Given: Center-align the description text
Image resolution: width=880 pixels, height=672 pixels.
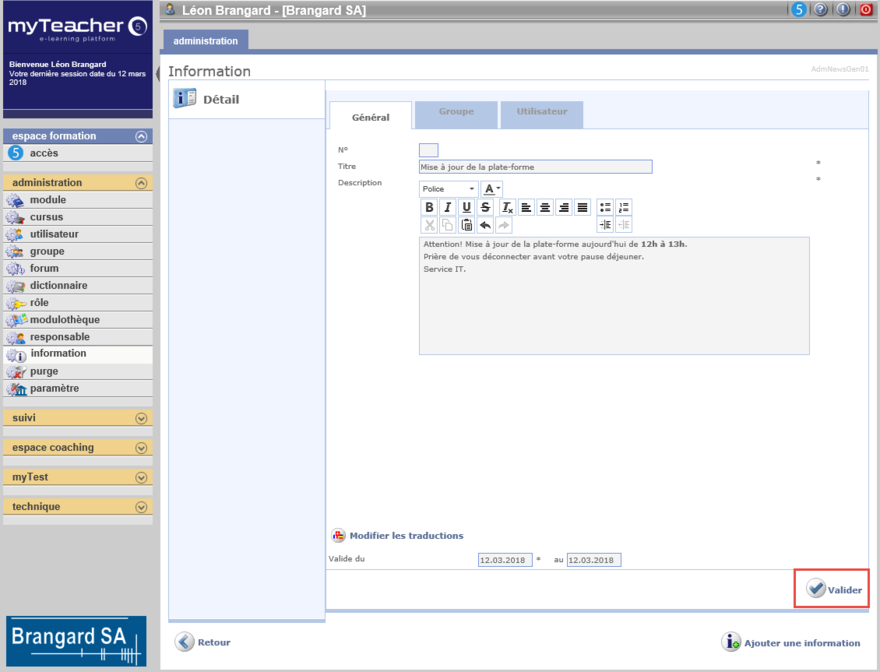Looking at the screenshot, I should (545, 207).
